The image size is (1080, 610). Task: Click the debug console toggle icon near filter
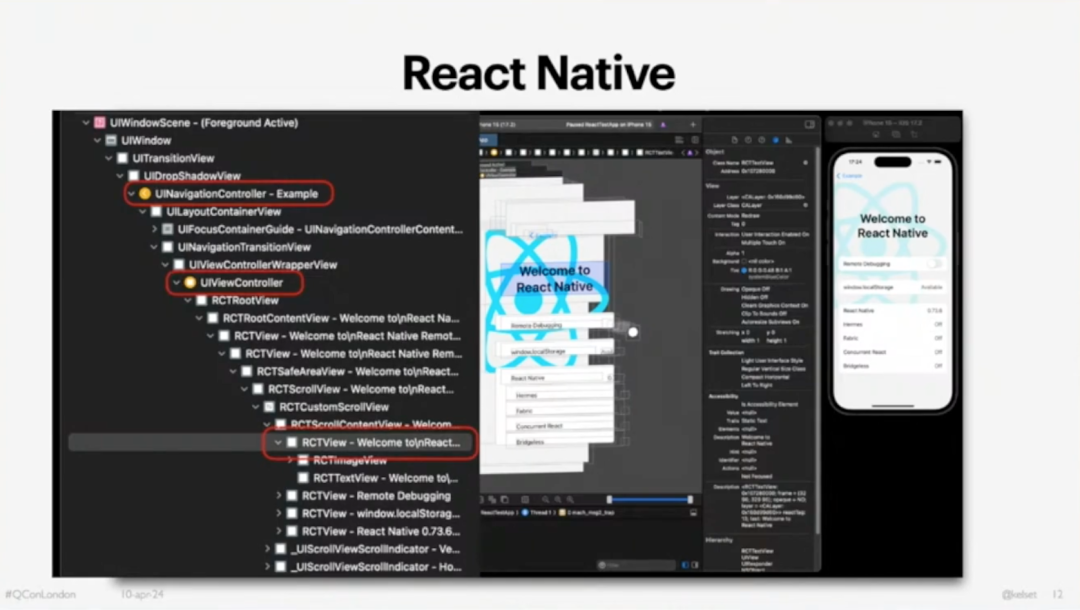tap(695, 565)
